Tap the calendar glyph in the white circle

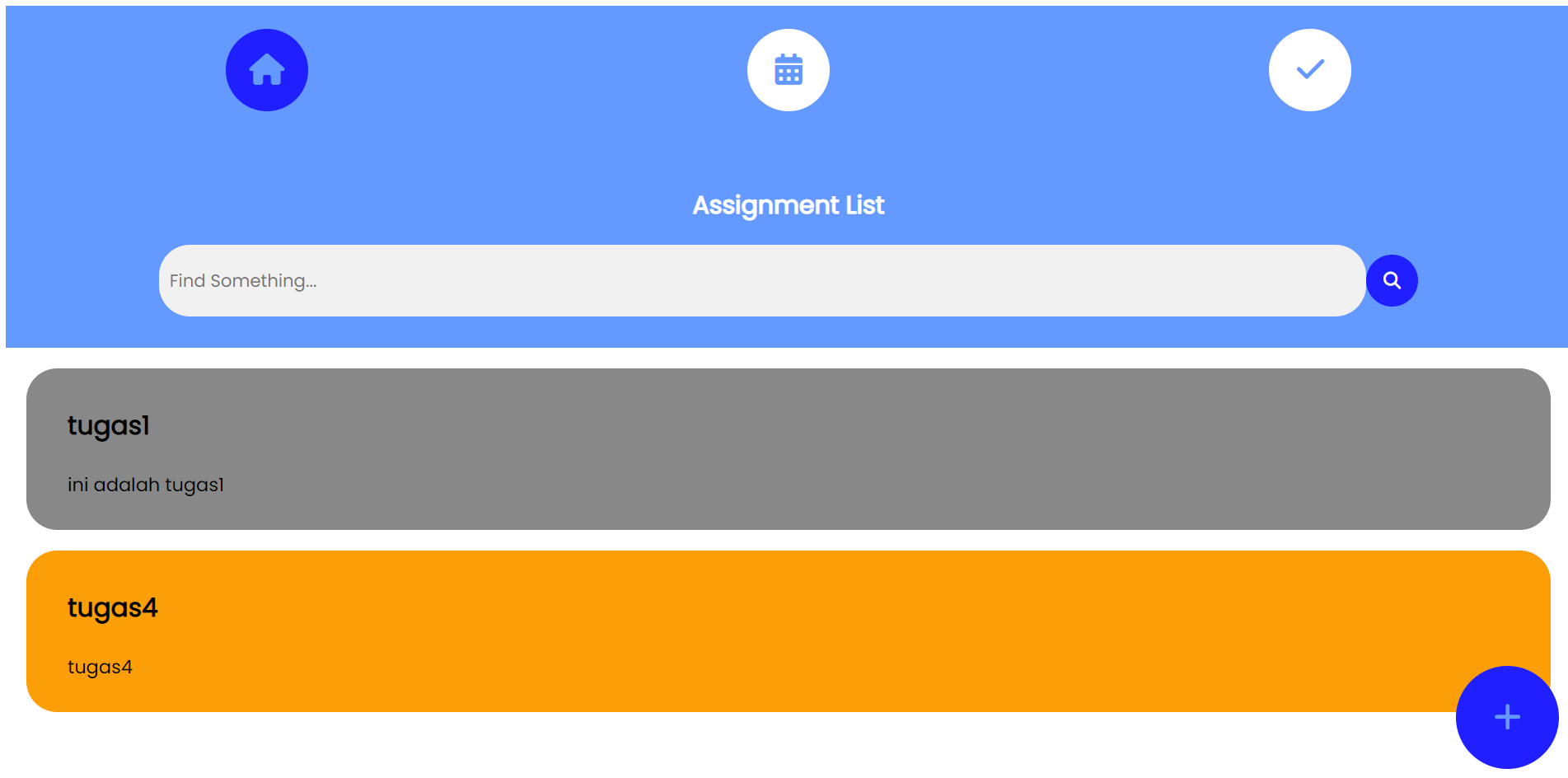pyautogui.click(x=788, y=70)
